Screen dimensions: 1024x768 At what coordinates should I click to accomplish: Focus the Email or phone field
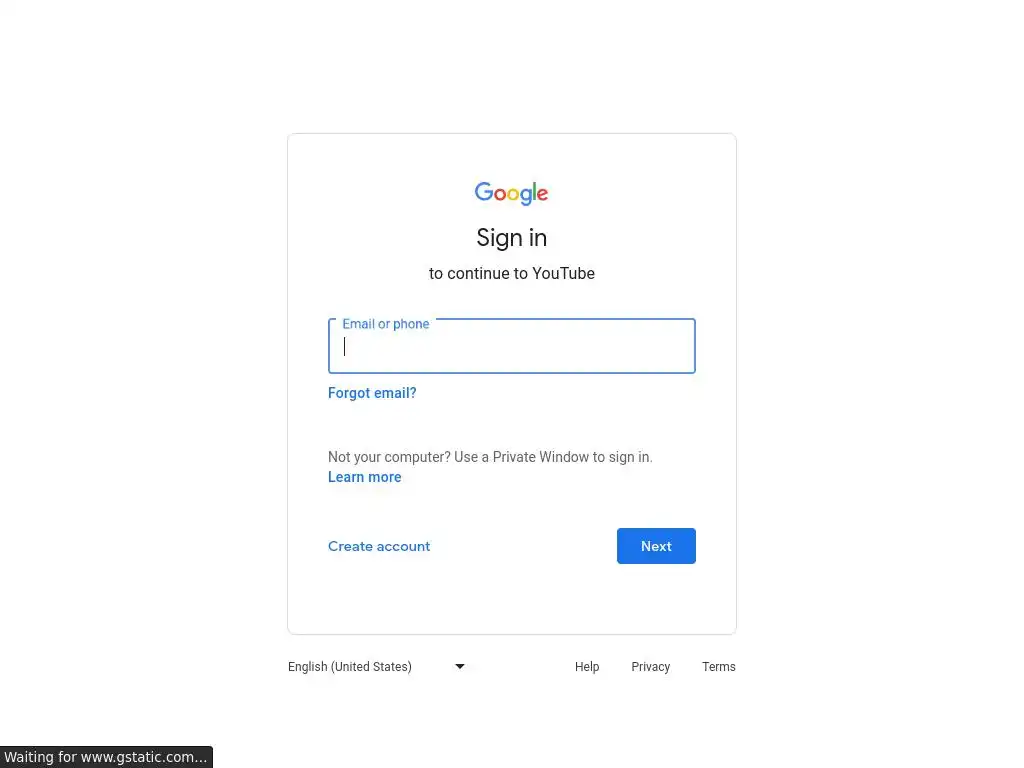coord(511,346)
